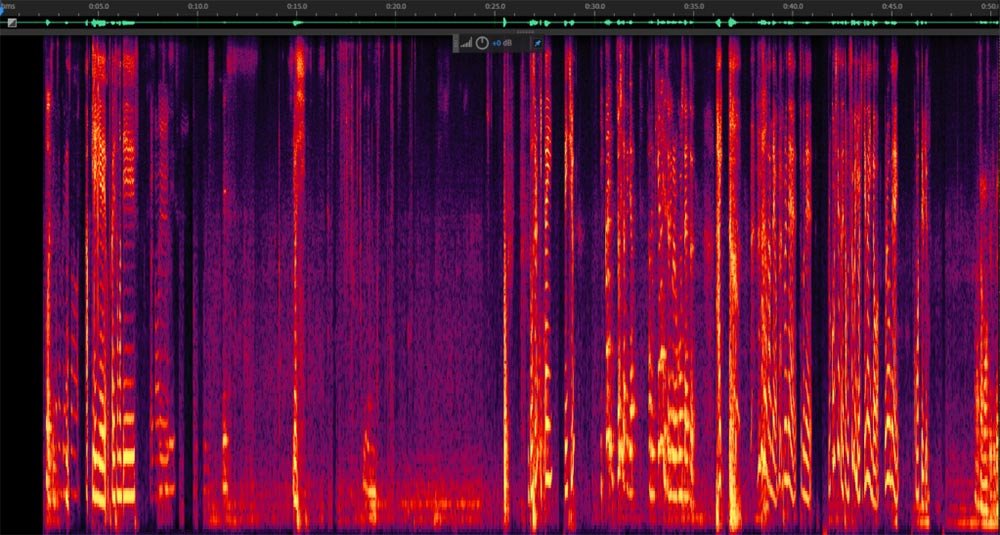Click the spectral display toggle icon at top-left

coord(12,22)
